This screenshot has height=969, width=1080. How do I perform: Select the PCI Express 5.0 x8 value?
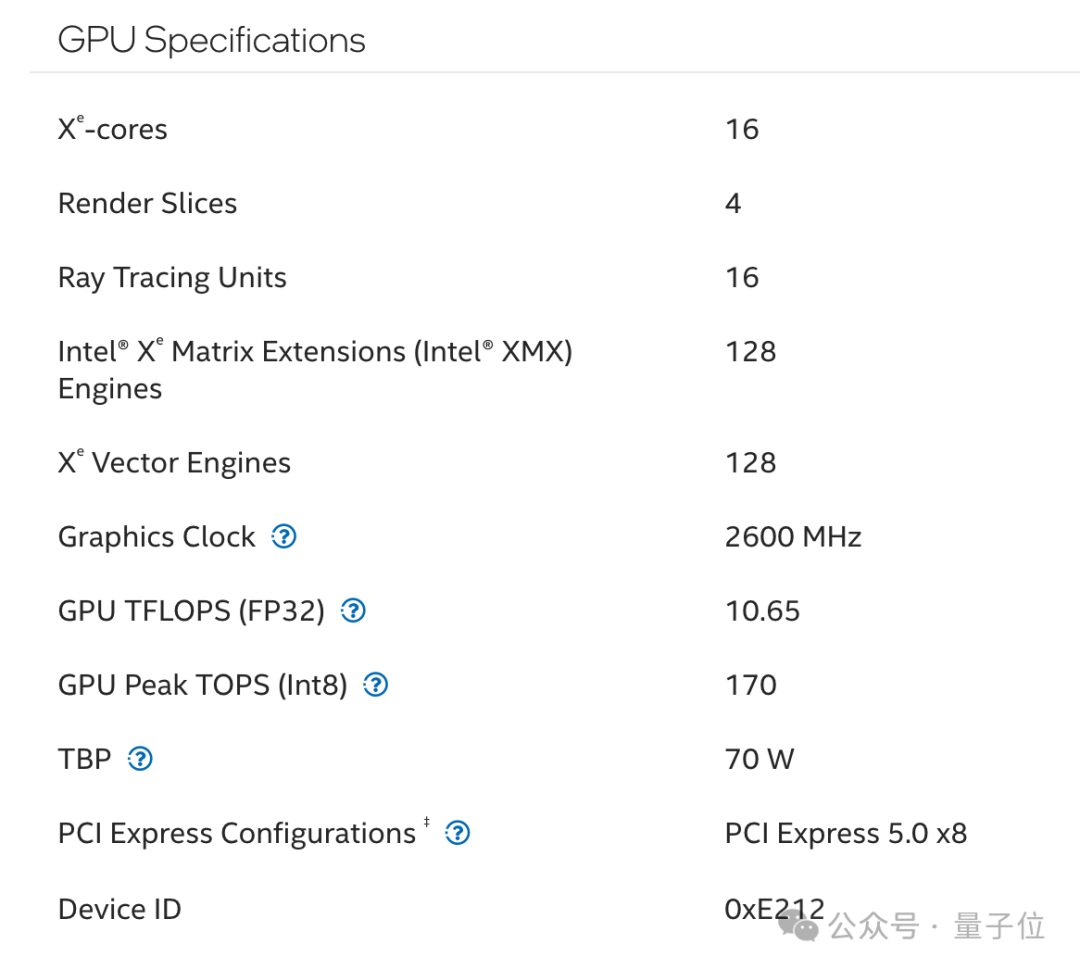[845, 833]
